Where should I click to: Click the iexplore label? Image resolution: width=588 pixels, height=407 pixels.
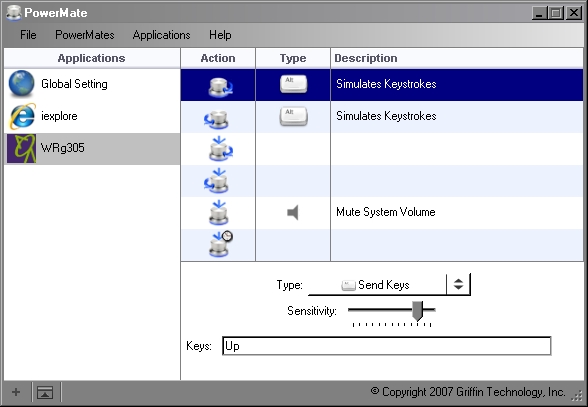click(x=59, y=116)
